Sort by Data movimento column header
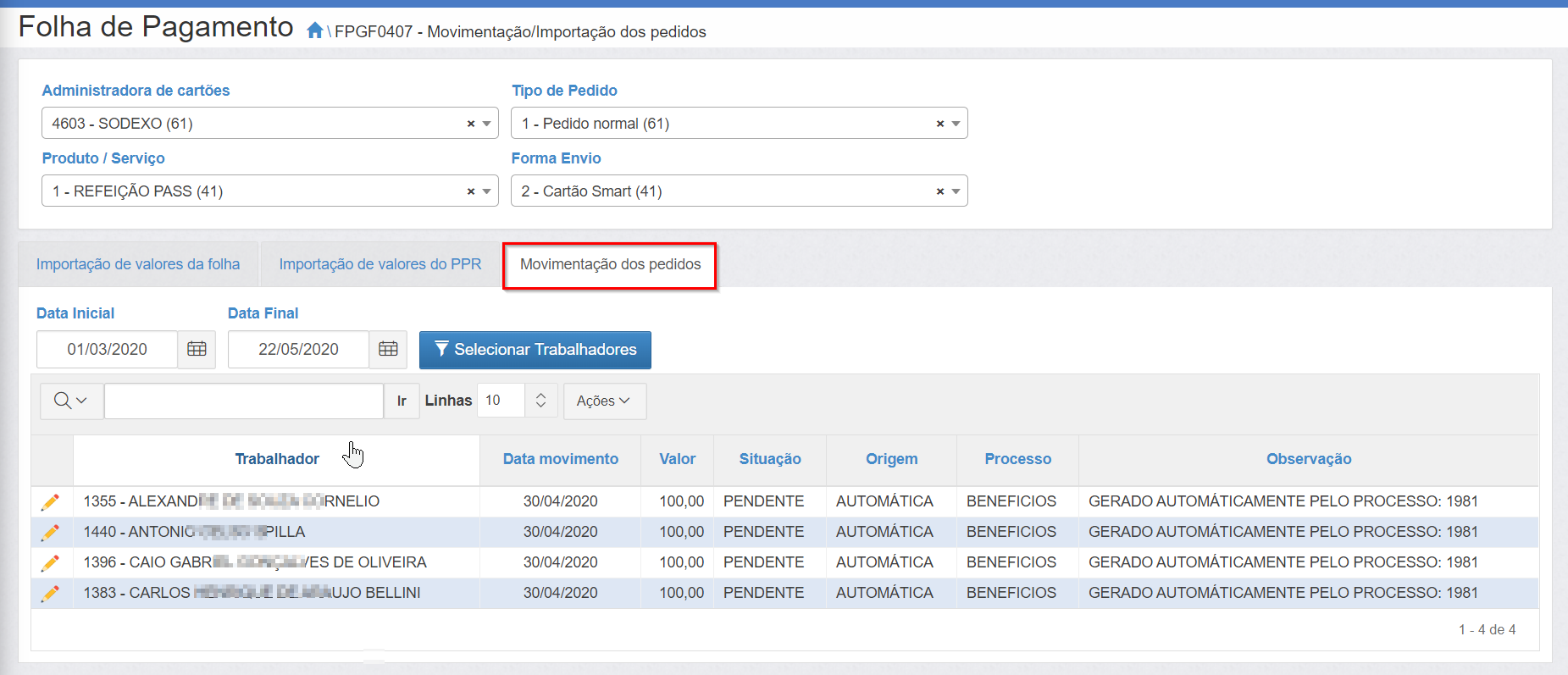Viewport: 1568px width, 675px height. [561, 459]
